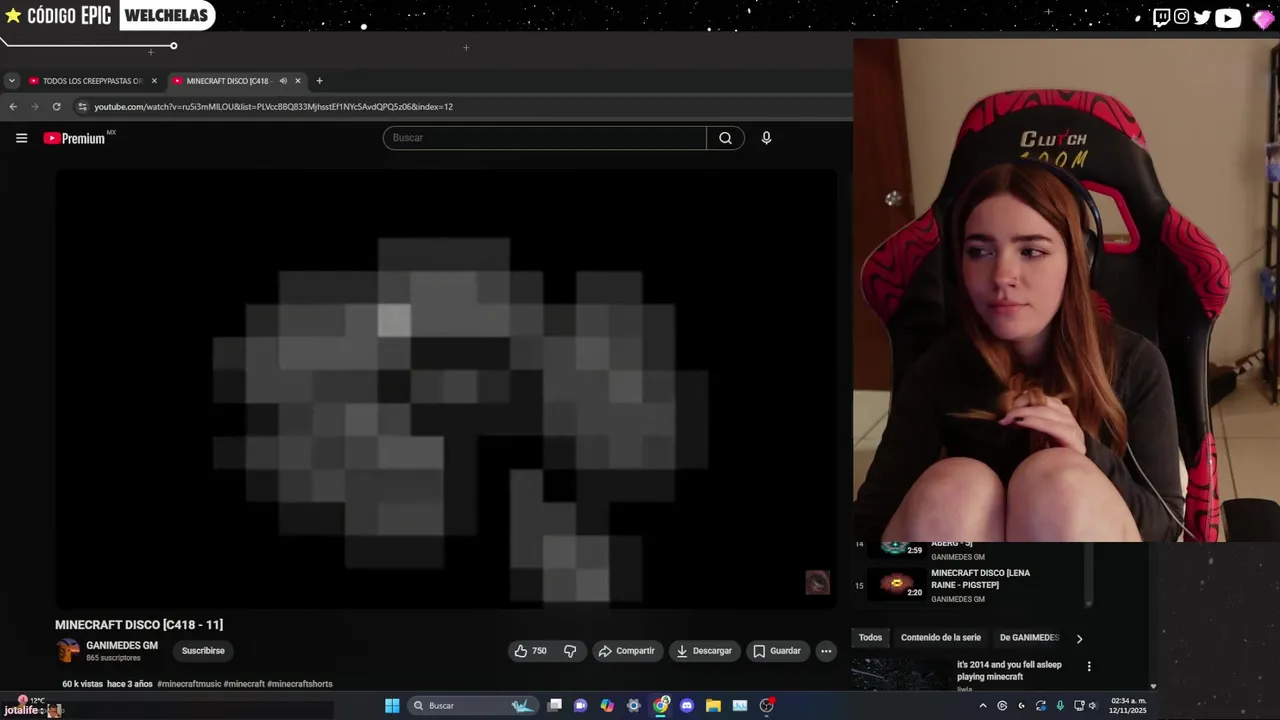The image size is (1280, 720).
Task: Dislike the Minecraft Disco video
Action: tap(570, 651)
